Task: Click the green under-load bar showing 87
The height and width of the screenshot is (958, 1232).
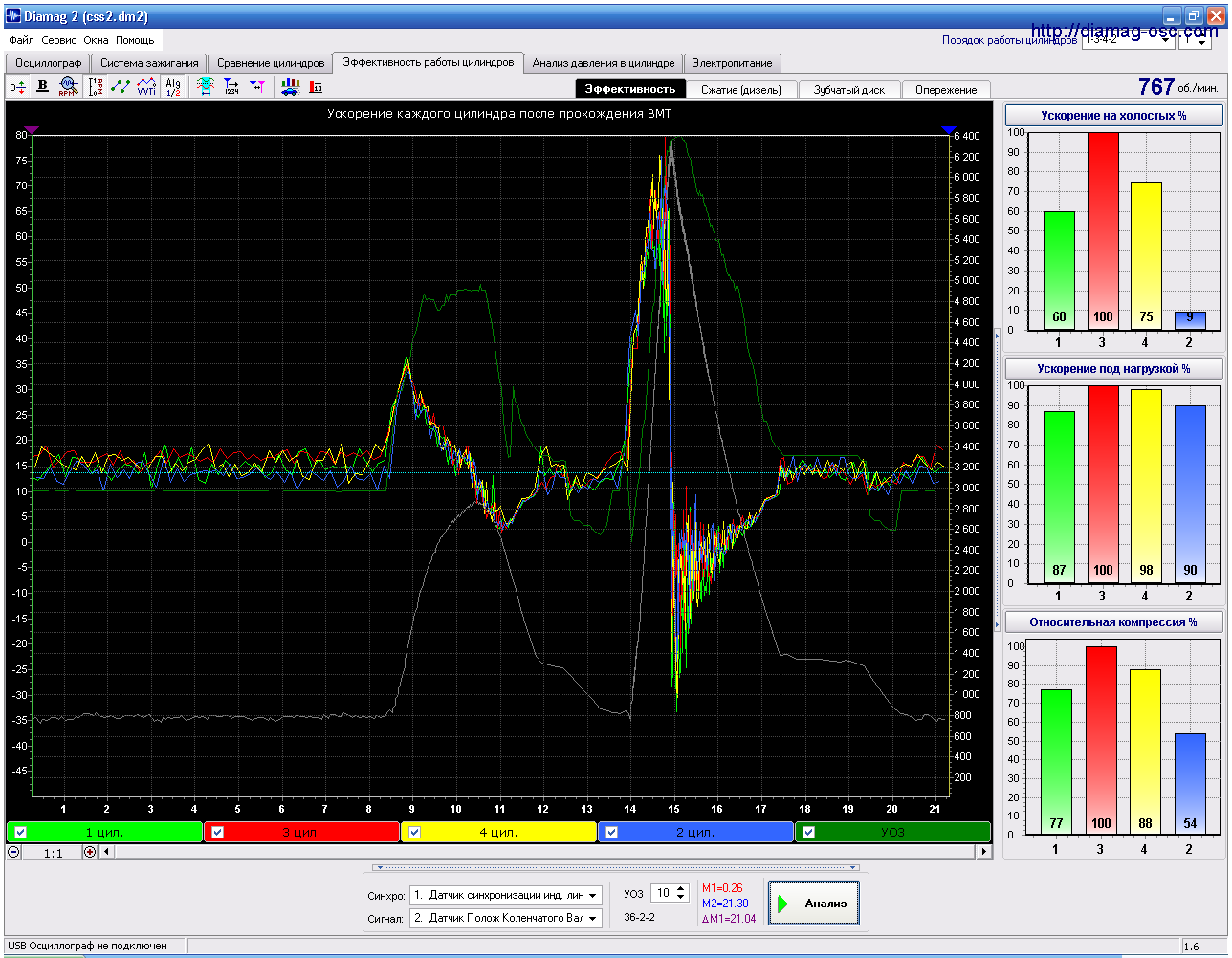Action: [x=1059, y=497]
